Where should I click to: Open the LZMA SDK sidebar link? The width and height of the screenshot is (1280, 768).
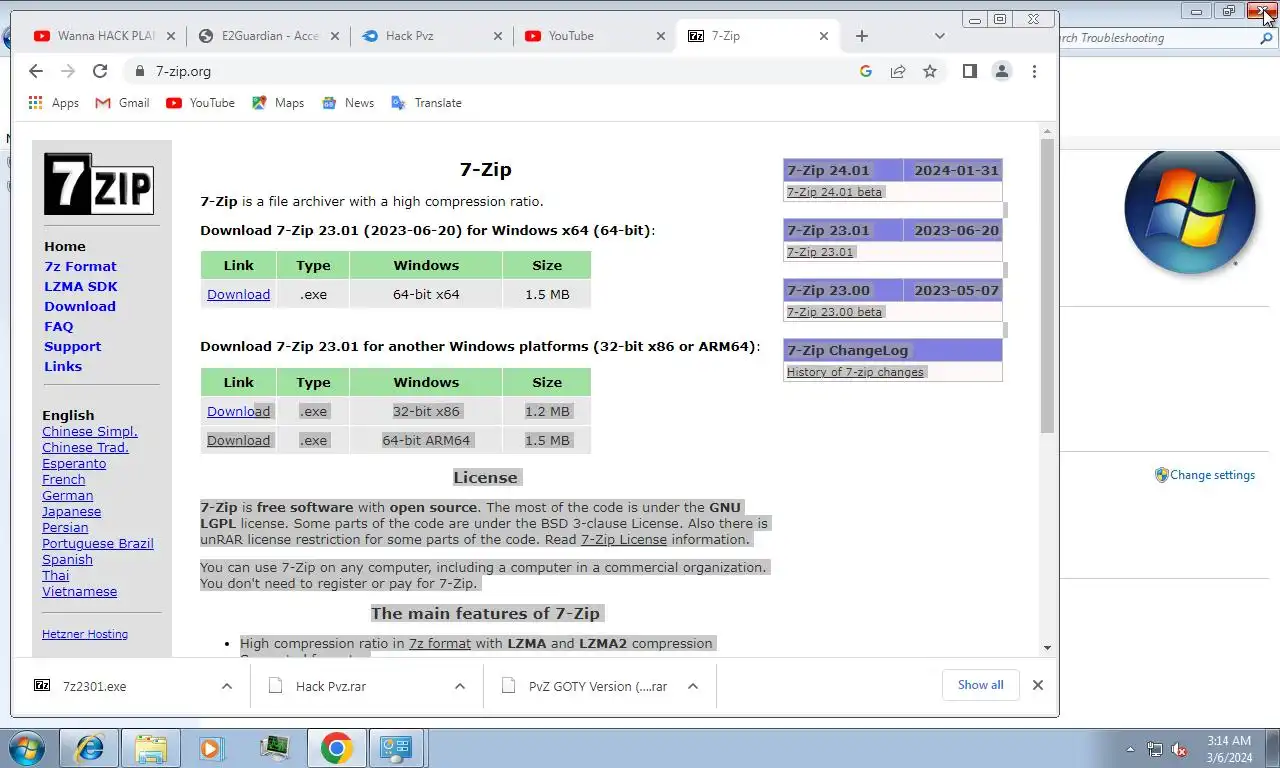80,286
